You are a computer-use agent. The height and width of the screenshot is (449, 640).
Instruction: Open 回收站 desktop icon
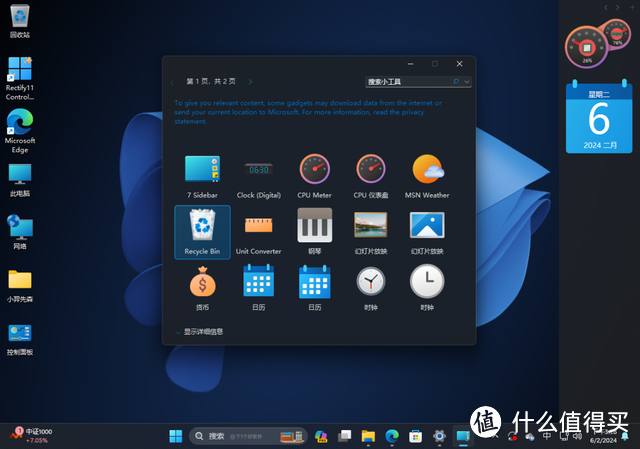tap(20, 21)
